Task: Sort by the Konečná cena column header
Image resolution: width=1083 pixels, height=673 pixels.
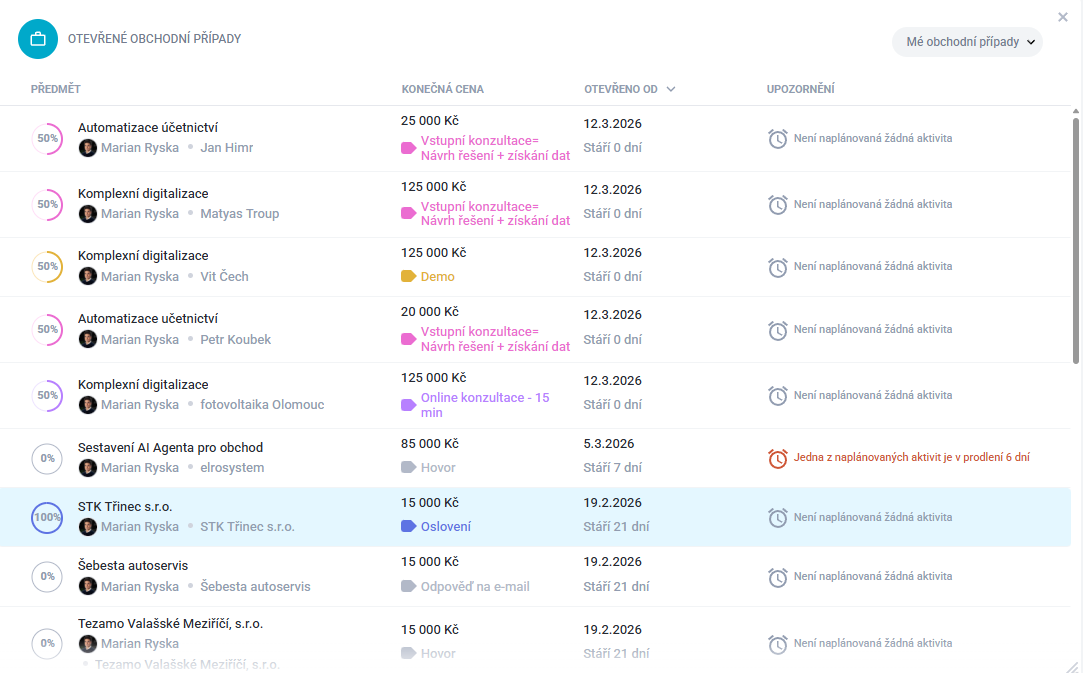Action: click(x=442, y=89)
